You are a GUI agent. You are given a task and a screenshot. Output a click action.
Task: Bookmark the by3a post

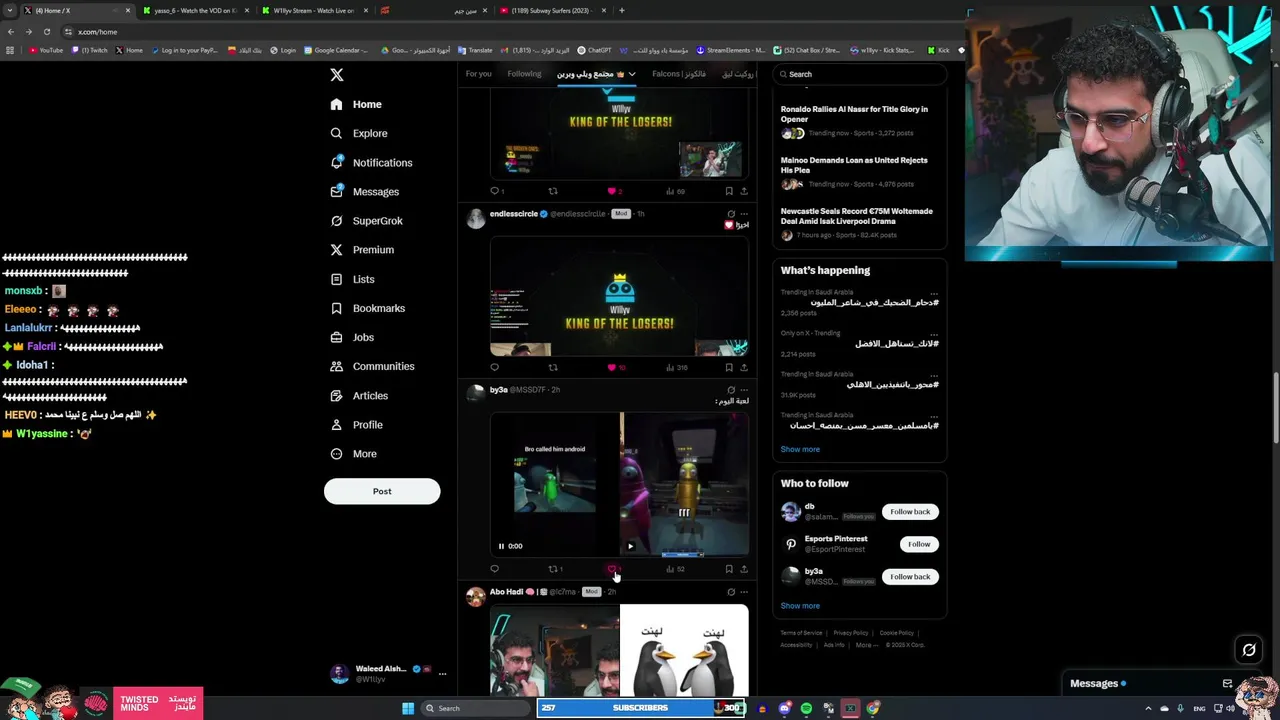point(729,569)
